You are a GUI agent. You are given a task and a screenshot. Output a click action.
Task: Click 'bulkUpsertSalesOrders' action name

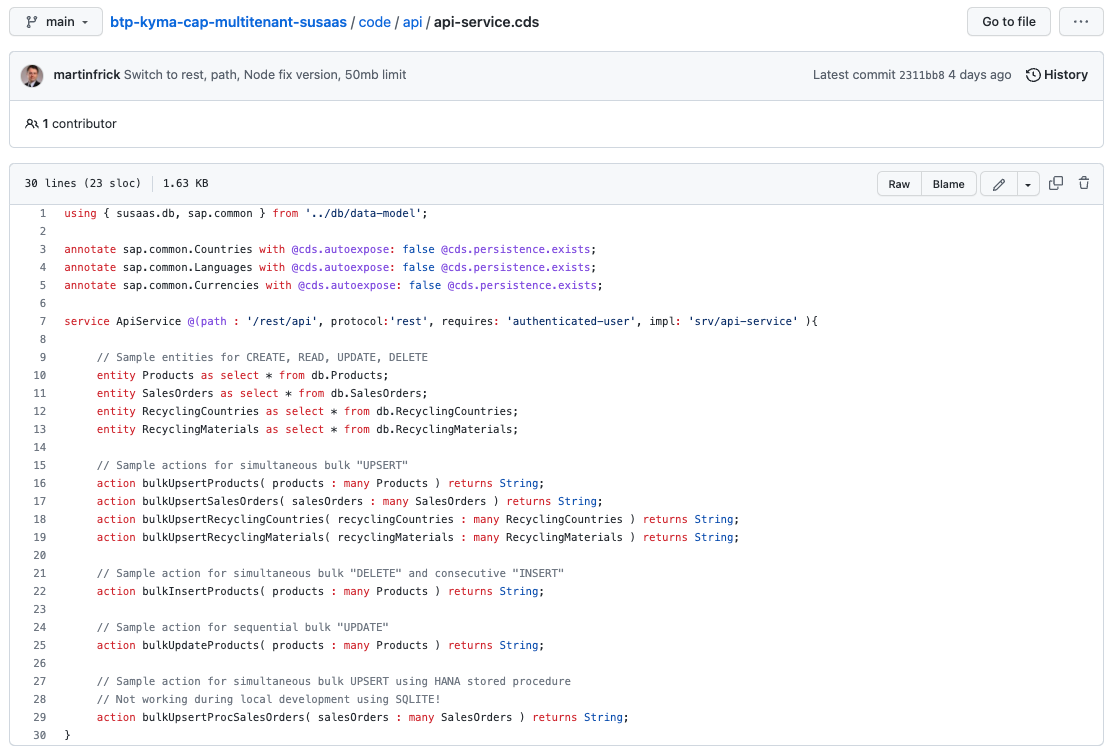(210, 501)
